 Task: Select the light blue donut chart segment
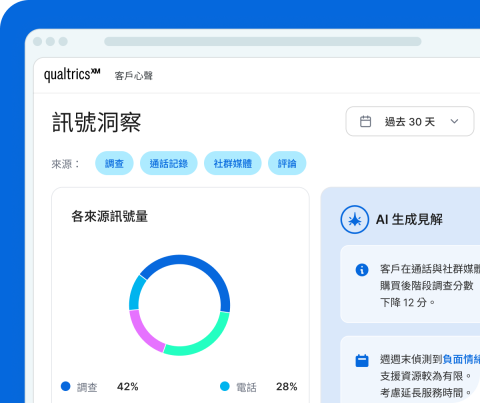point(135,293)
